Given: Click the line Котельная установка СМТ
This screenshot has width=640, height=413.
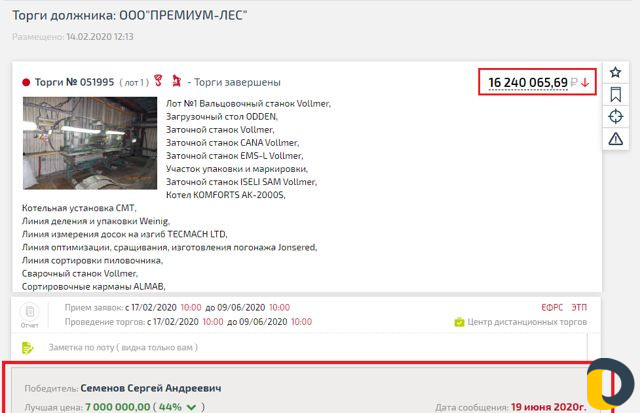Looking at the screenshot, I should pos(79,208).
